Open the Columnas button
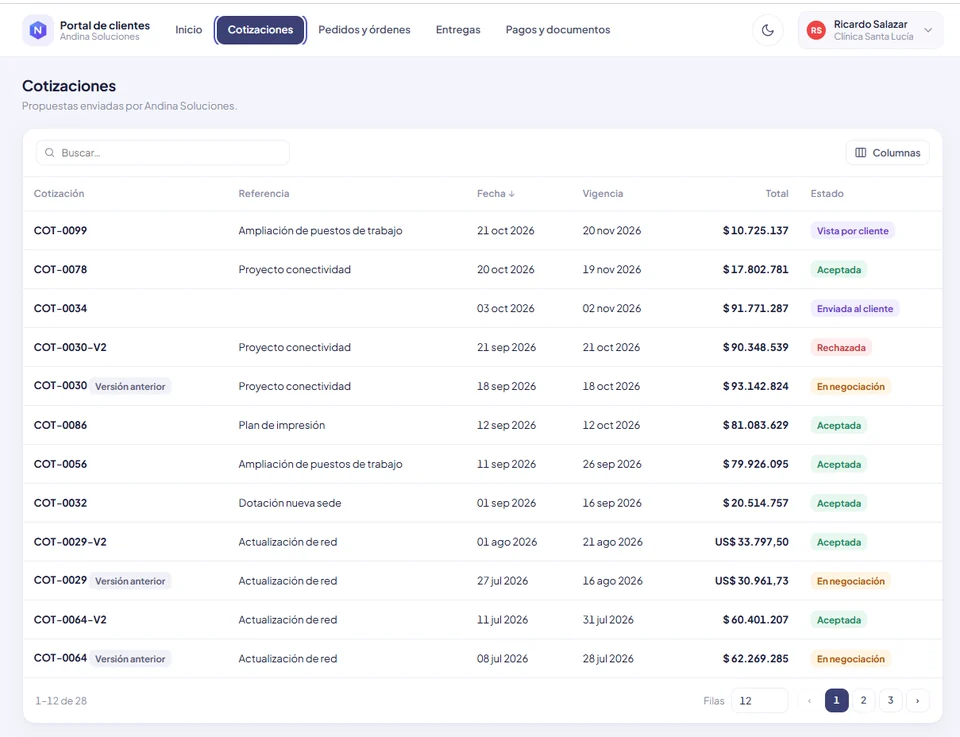This screenshot has width=960, height=737. [x=888, y=152]
